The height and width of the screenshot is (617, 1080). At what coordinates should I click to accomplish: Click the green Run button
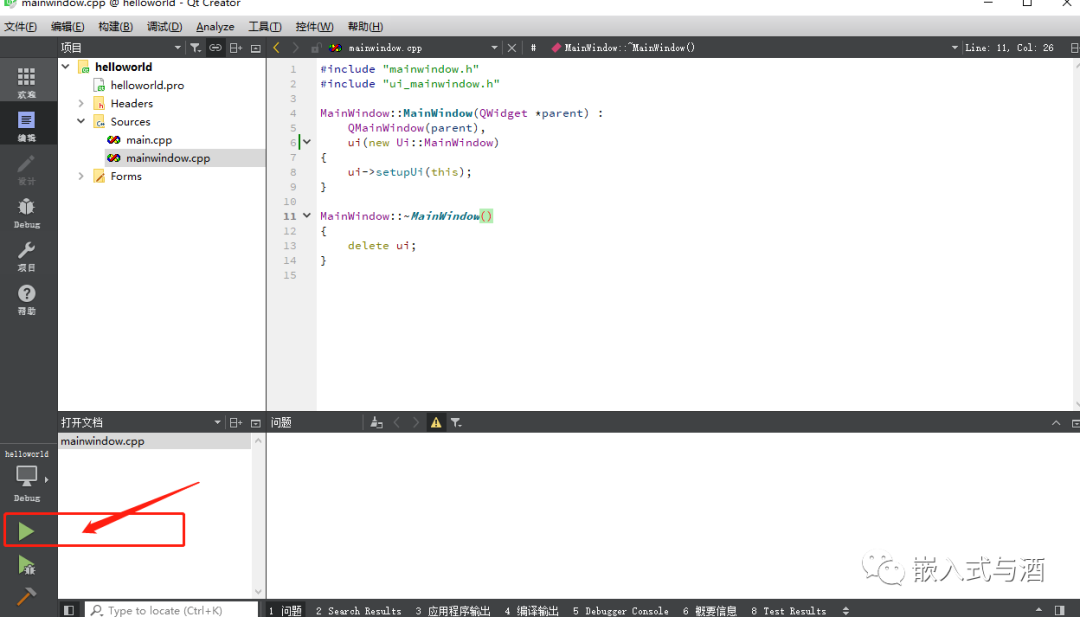click(26, 531)
